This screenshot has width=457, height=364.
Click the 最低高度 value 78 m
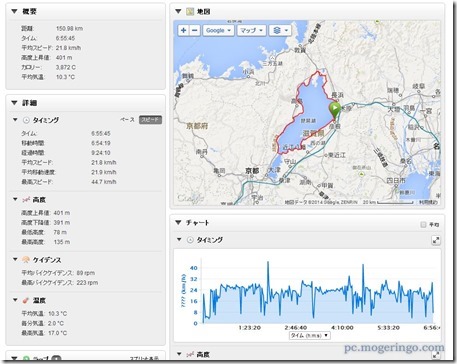pyautogui.click(x=60, y=232)
